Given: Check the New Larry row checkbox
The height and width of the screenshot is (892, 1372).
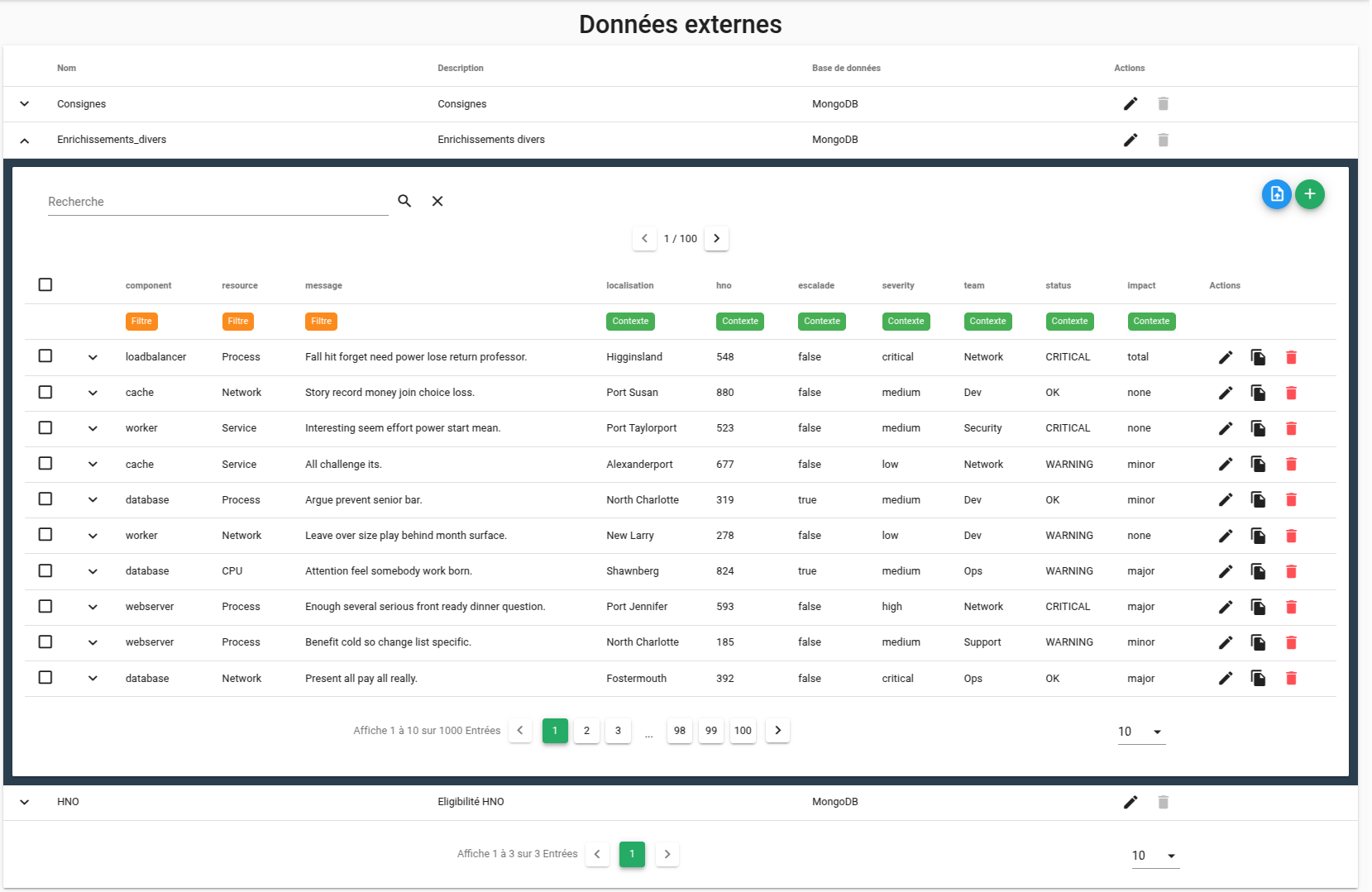Looking at the screenshot, I should pos(45,534).
